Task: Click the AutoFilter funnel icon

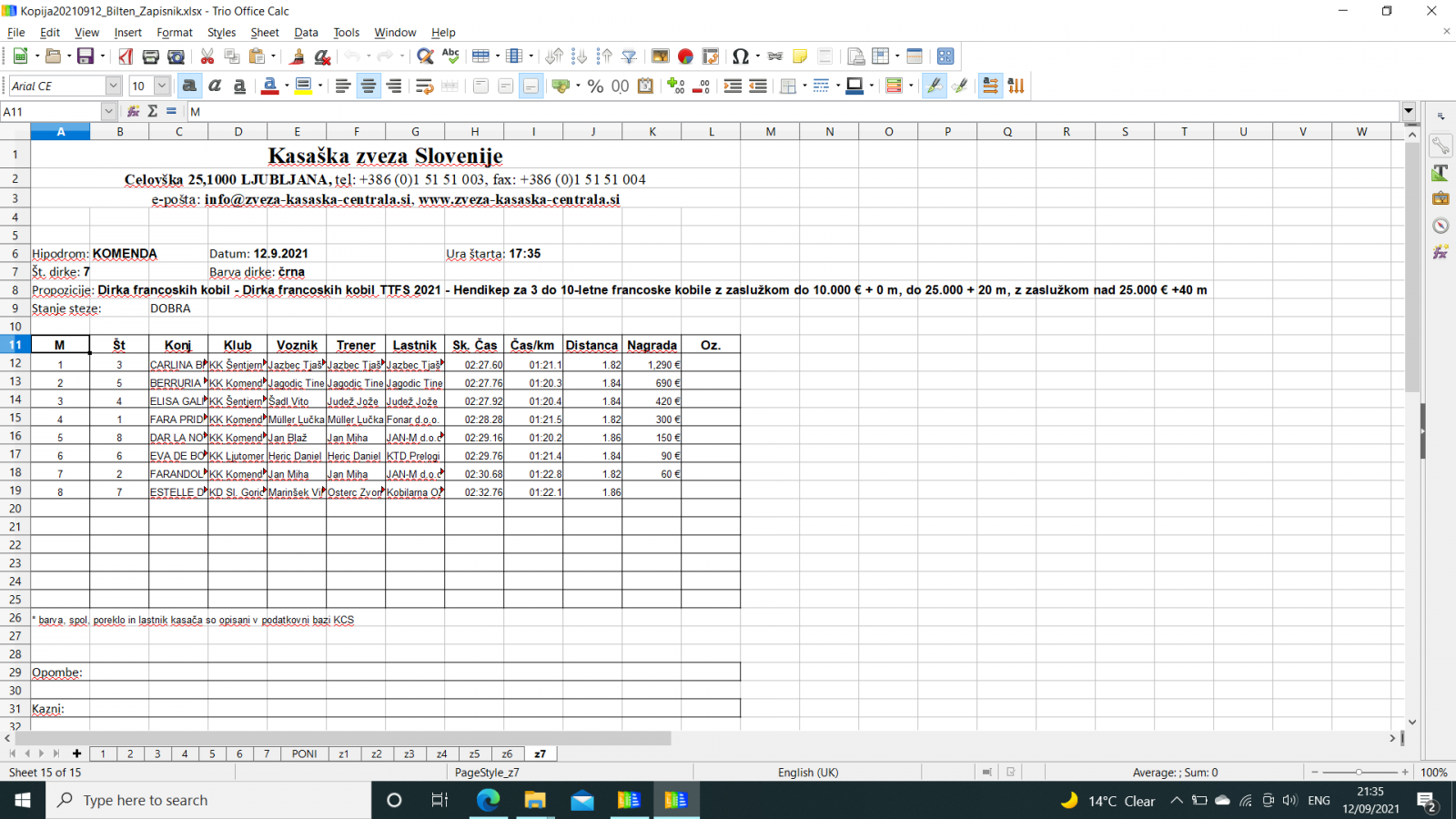Action: pyautogui.click(x=629, y=56)
